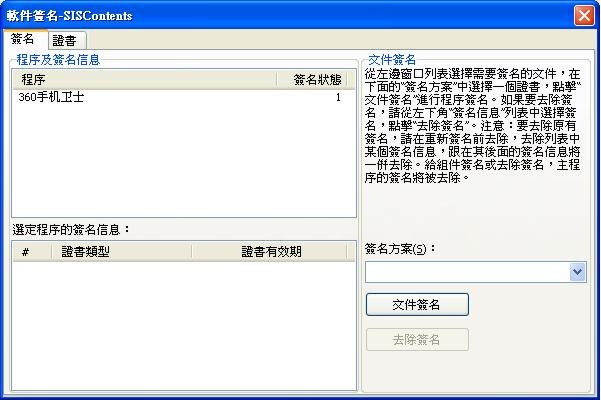This screenshot has height=400, width=601.
Task: Select the 360手机卫士 program row
Action: click(x=184, y=97)
